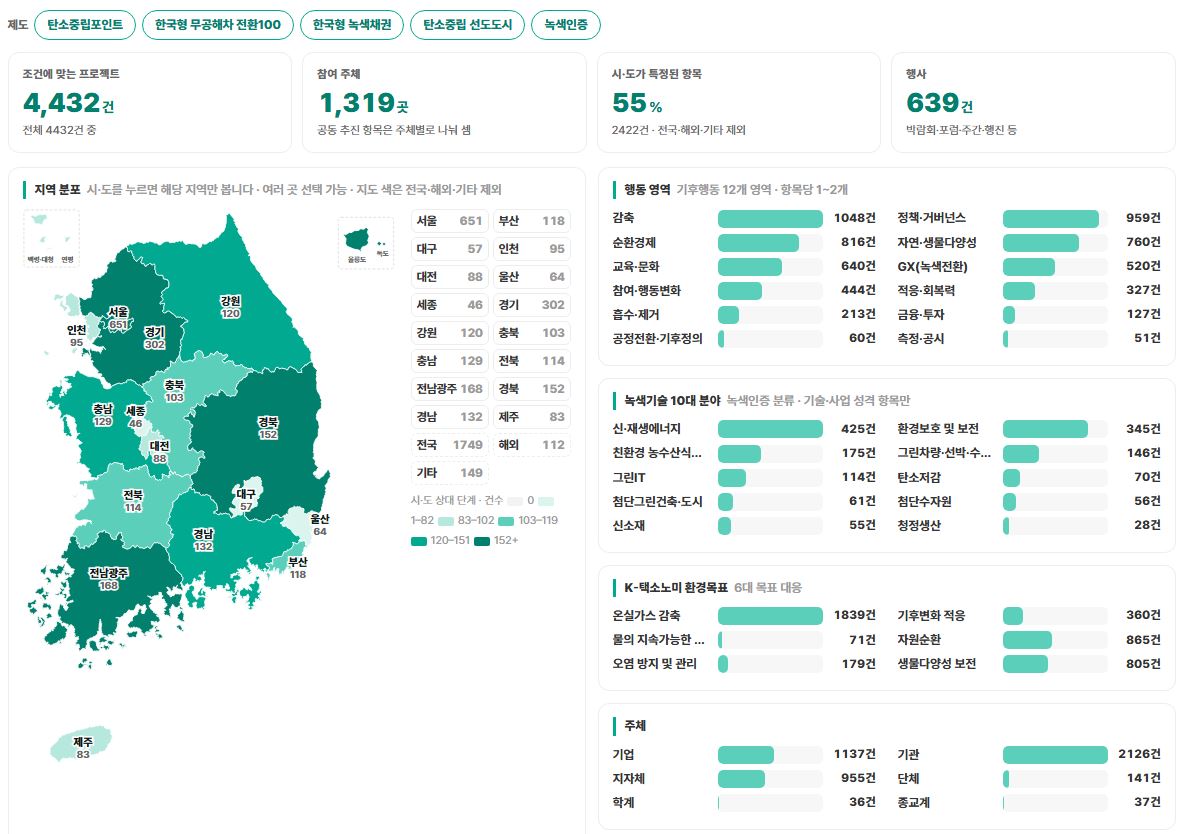Select the 강원 region on the map
Screen dimensions: 1189x834
coord(235,296)
